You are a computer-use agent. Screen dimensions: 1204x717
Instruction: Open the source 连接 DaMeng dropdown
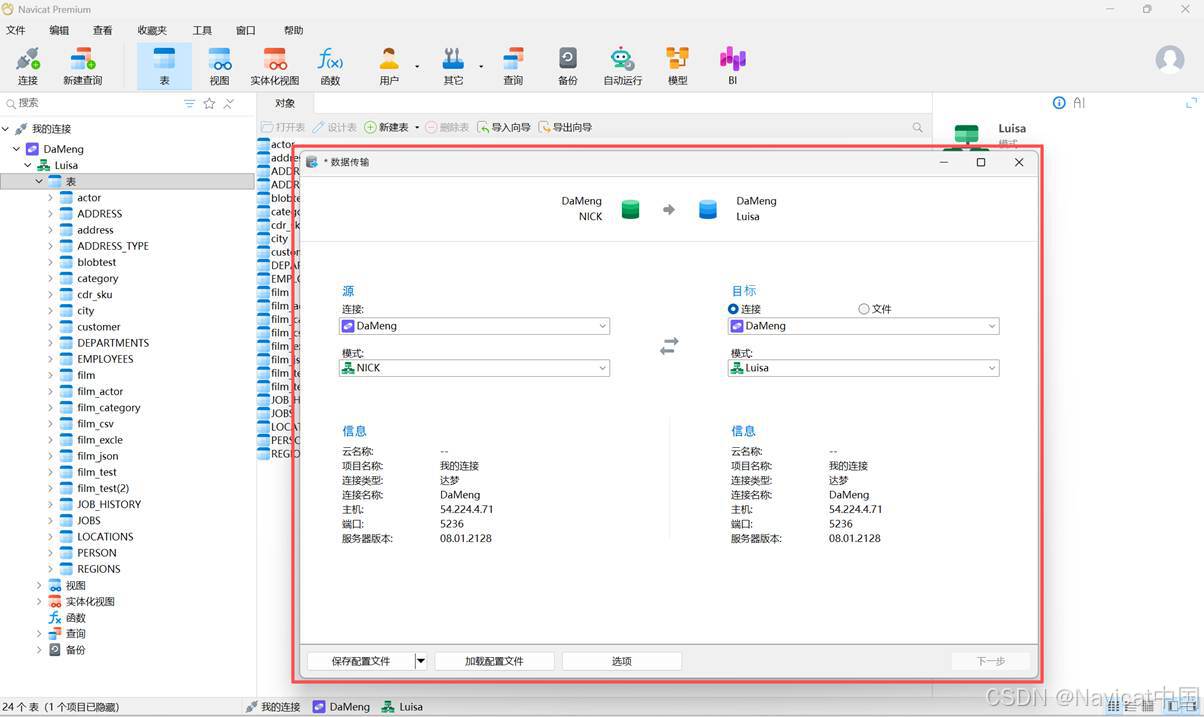point(475,326)
